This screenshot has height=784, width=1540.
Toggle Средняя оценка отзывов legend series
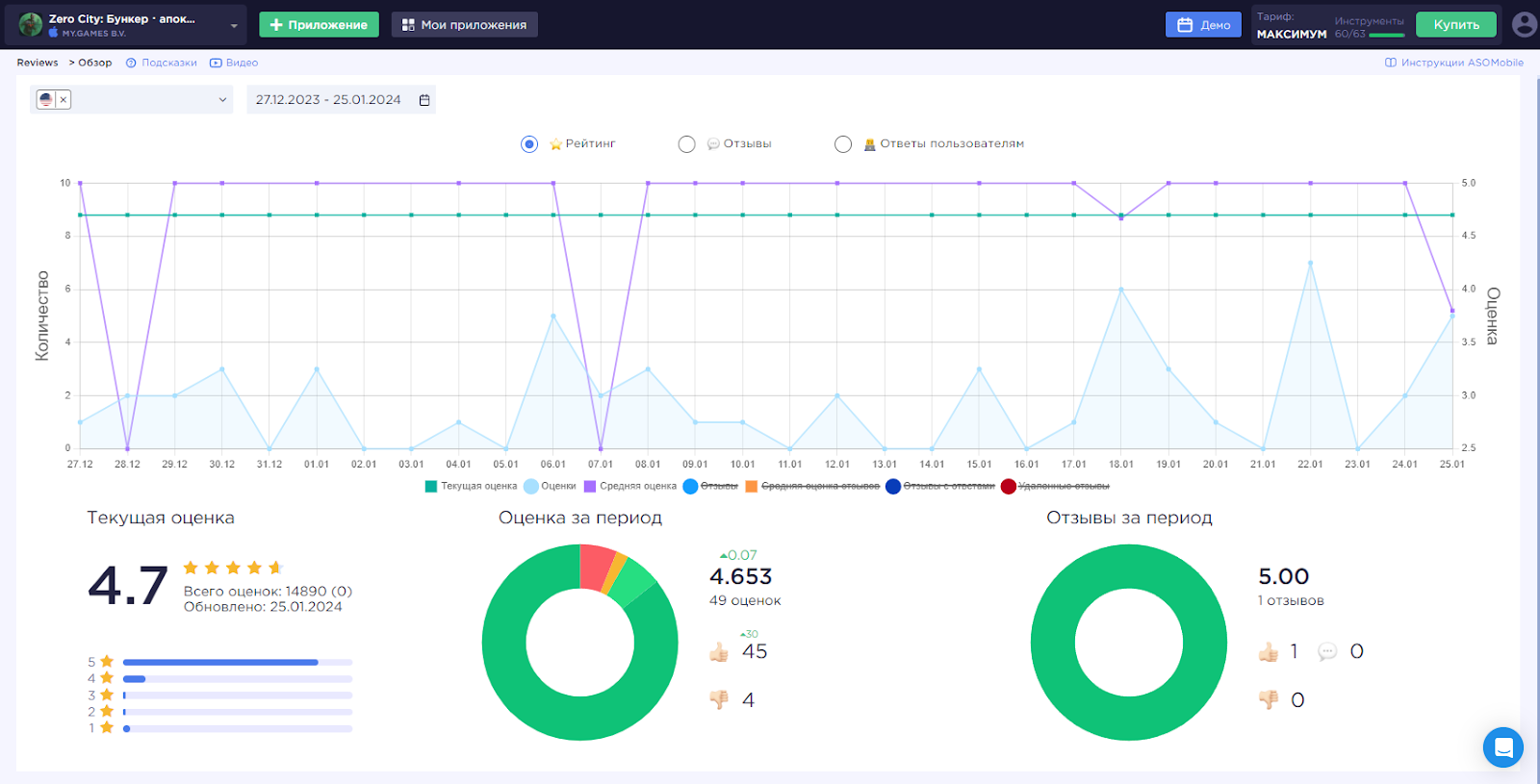[x=812, y=487]
